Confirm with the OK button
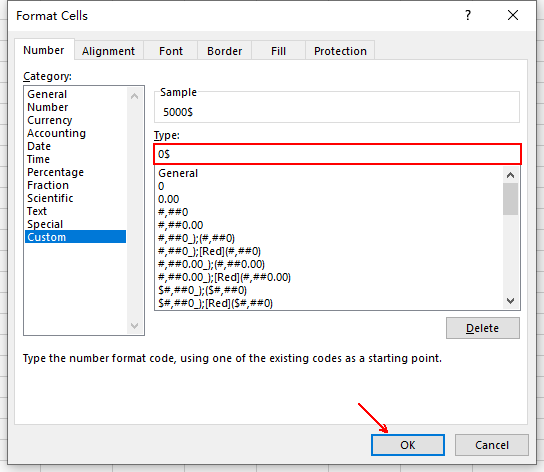 pyautogui.click(x=408, y=445)
